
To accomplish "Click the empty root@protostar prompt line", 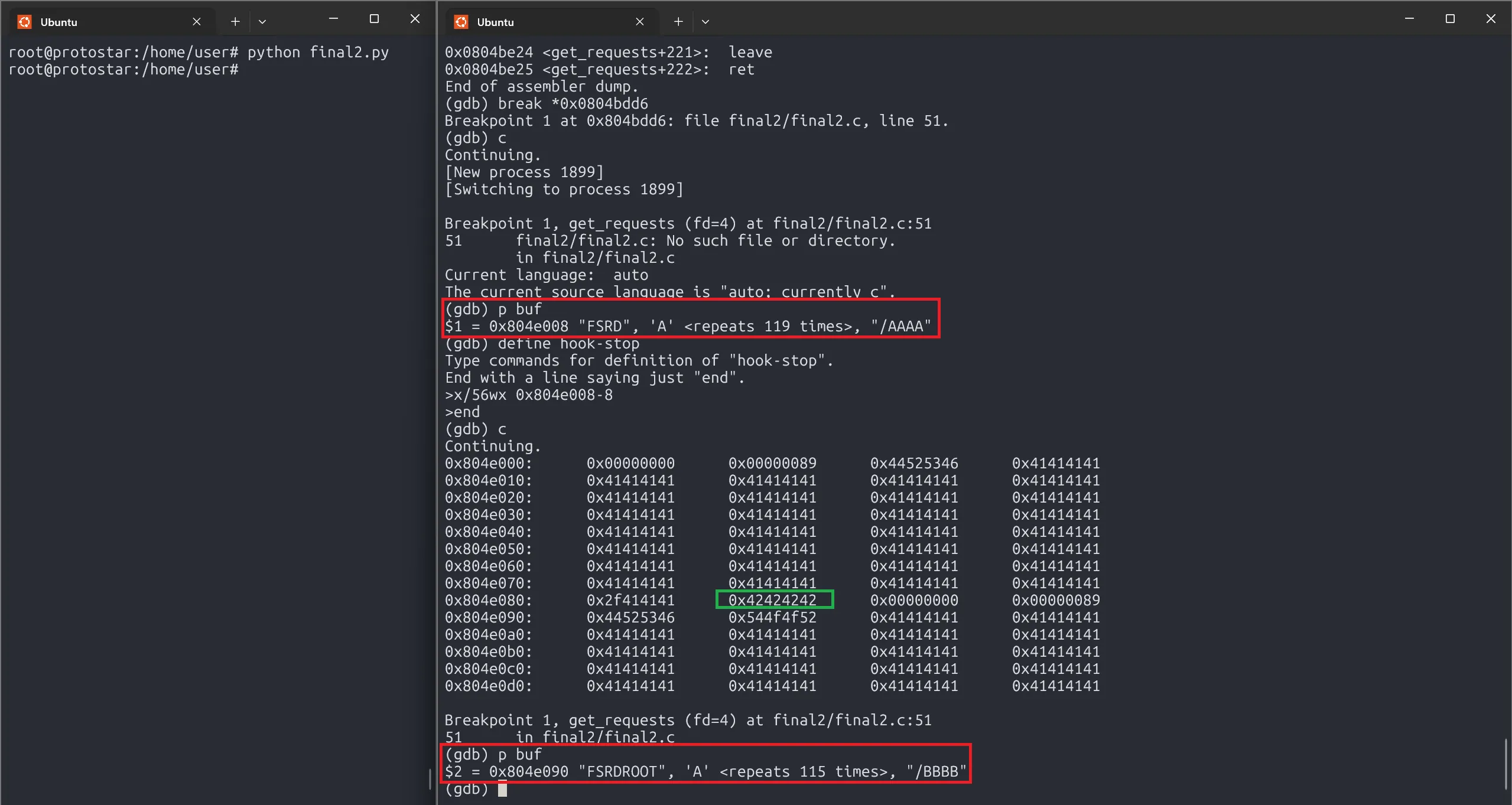I will click(x=124, y=70).
